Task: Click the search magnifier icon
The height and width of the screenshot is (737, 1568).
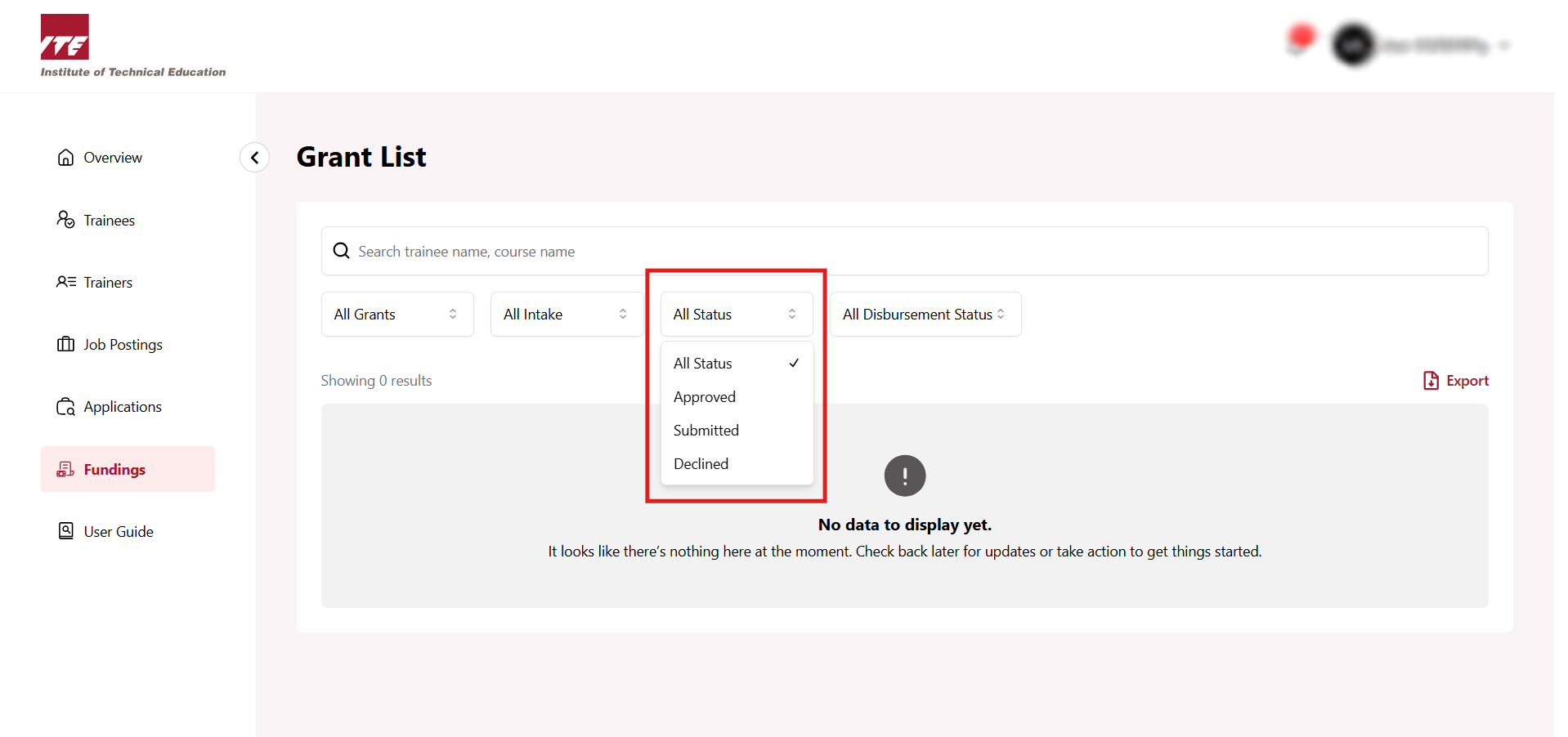Action: tap(342, 251)
